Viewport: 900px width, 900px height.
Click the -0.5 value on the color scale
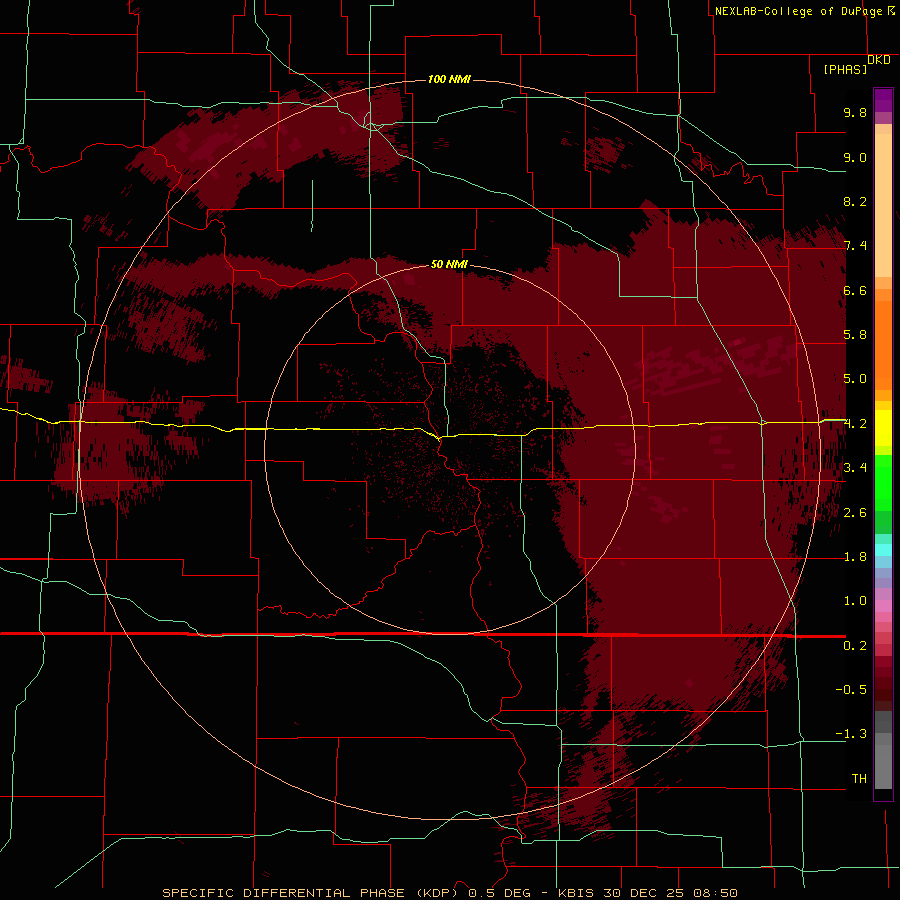pyautogui.click(x=851, y=690)
